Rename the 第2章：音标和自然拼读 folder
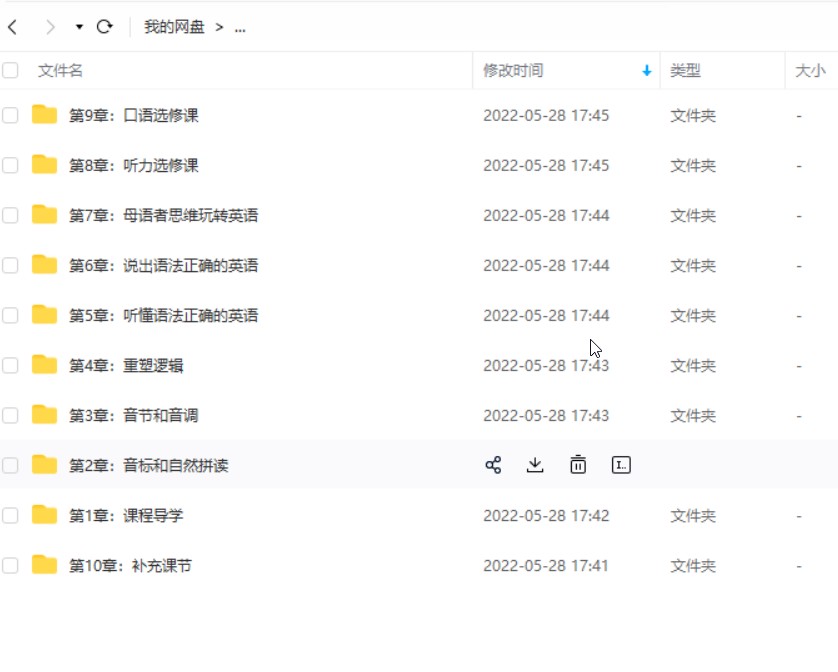The height and width of the screenshot is (672, 838). [620, 465]
